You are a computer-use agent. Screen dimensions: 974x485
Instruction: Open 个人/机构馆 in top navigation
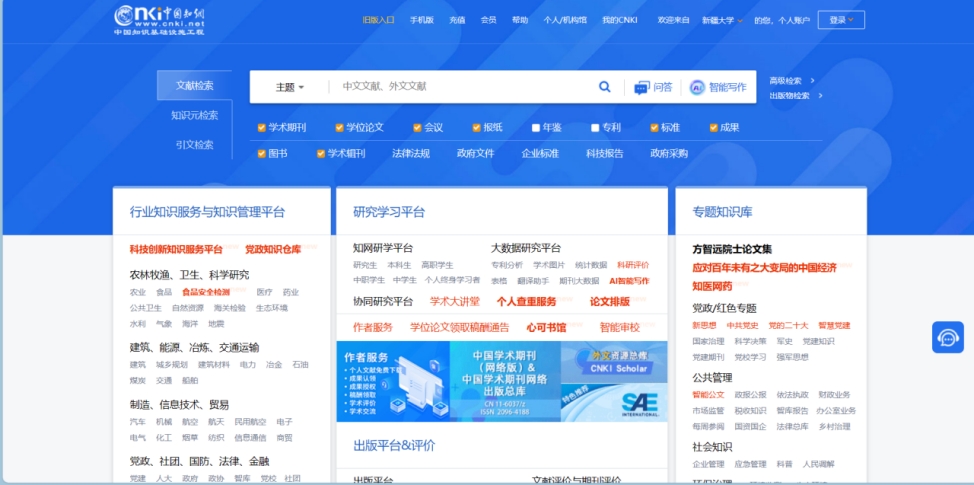click(x=565, y=20)
